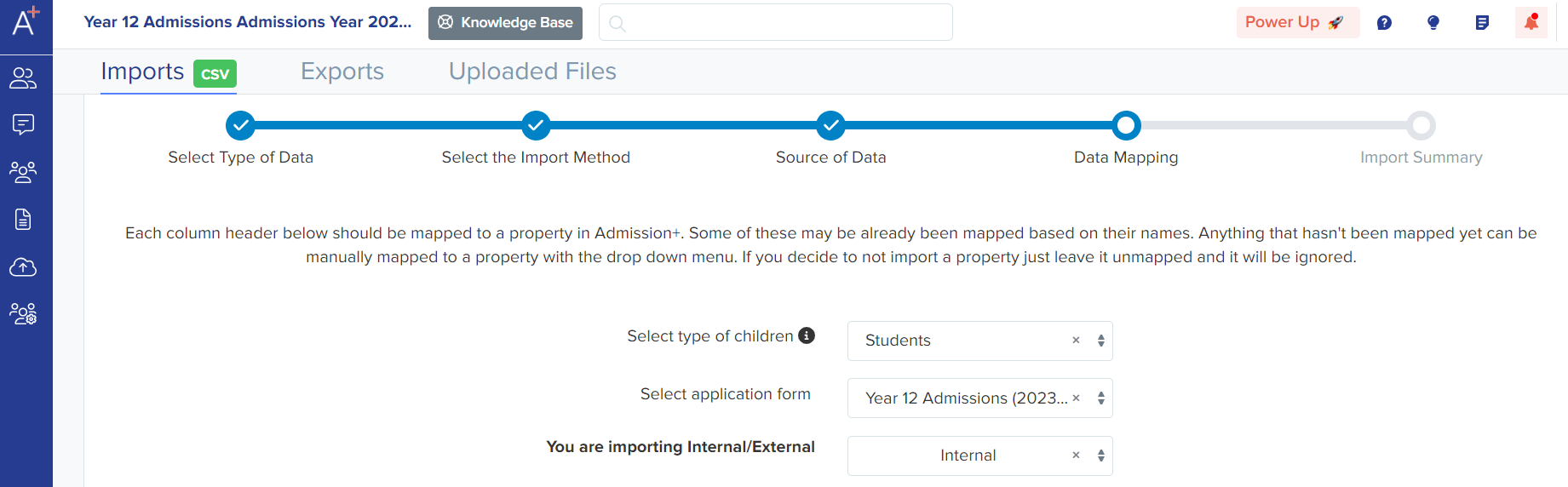This screenshot has width=1568, height=487.
Task: Click info icon beside Select type of children
Action: 807,335
